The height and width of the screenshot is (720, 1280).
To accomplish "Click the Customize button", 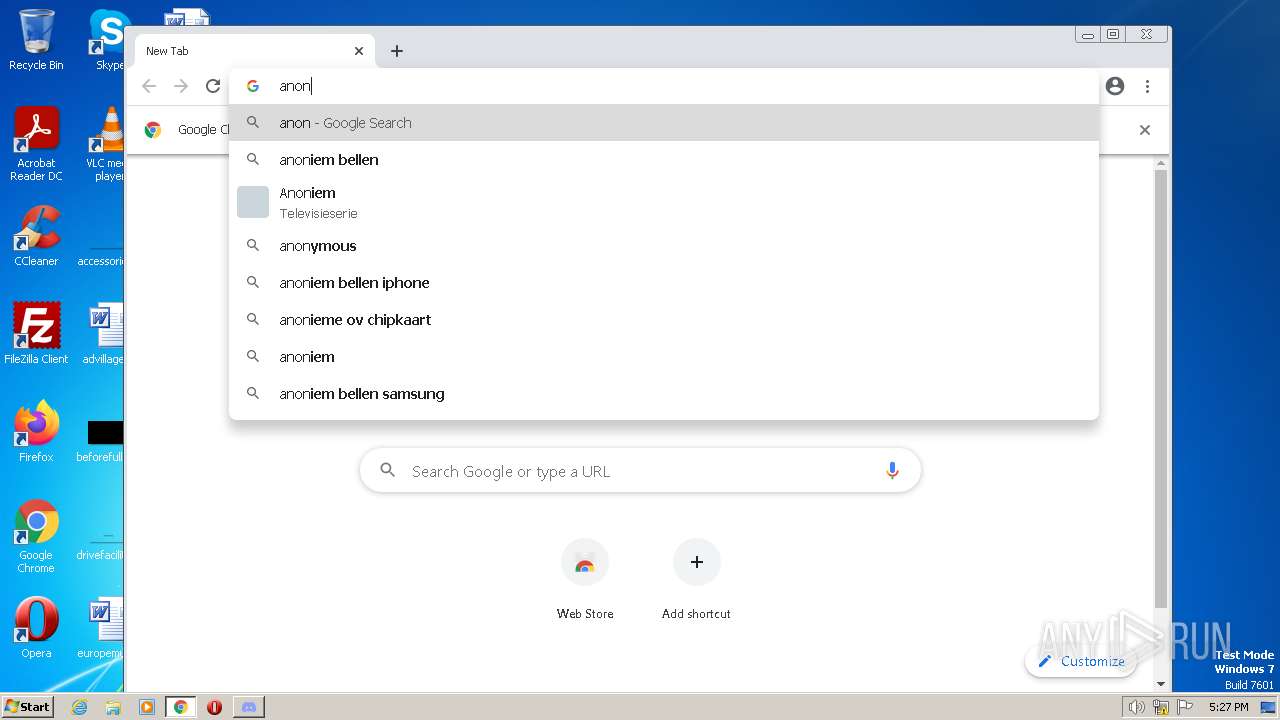I will [x=1081, y=661].
